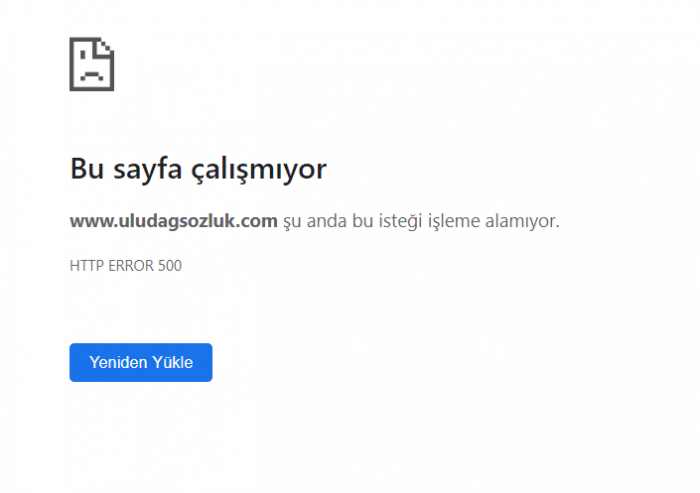Click the word sayfa in the heading

pos(148,170)
